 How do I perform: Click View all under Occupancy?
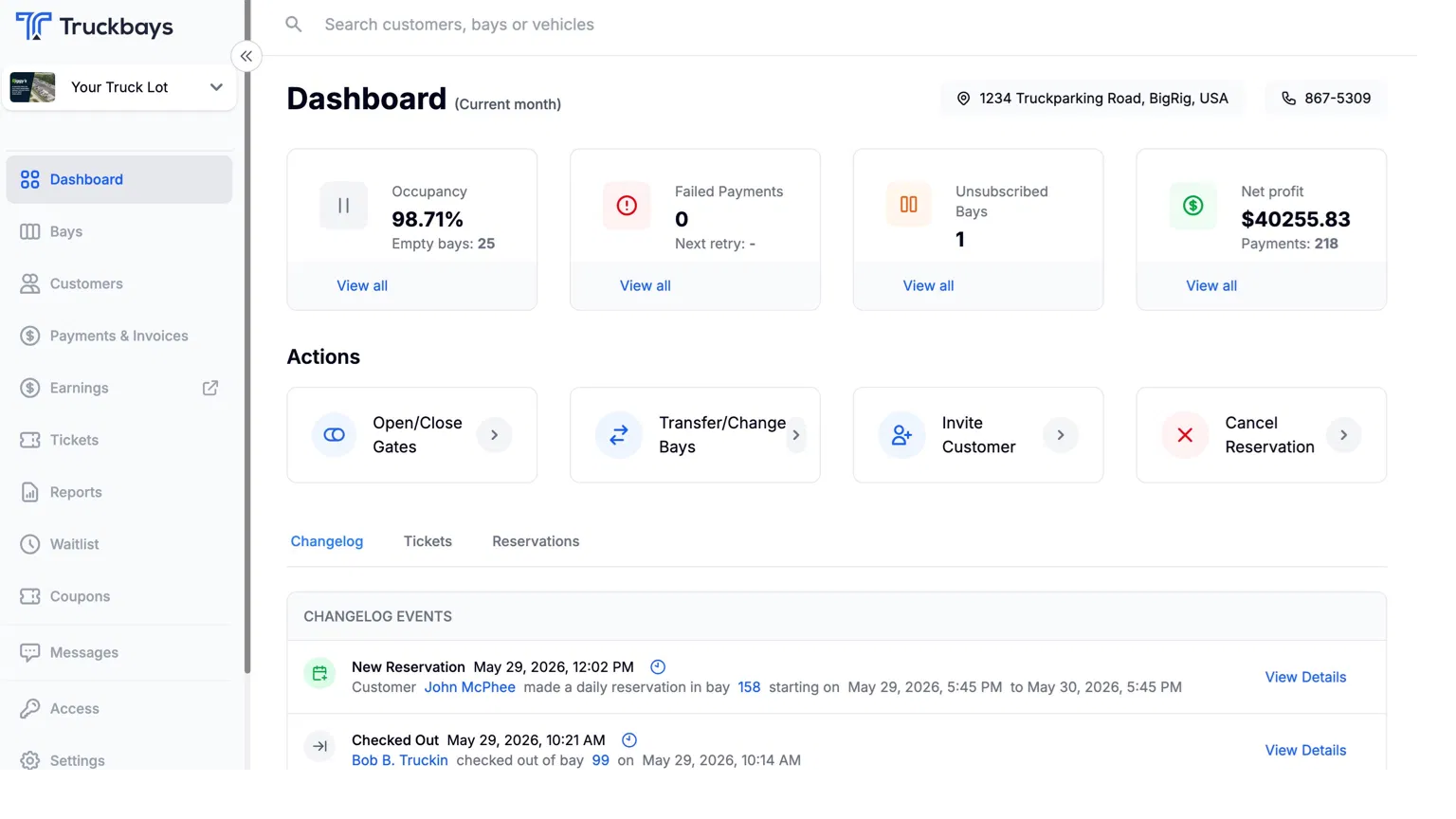pyautogui.click(x=362, y=285)
